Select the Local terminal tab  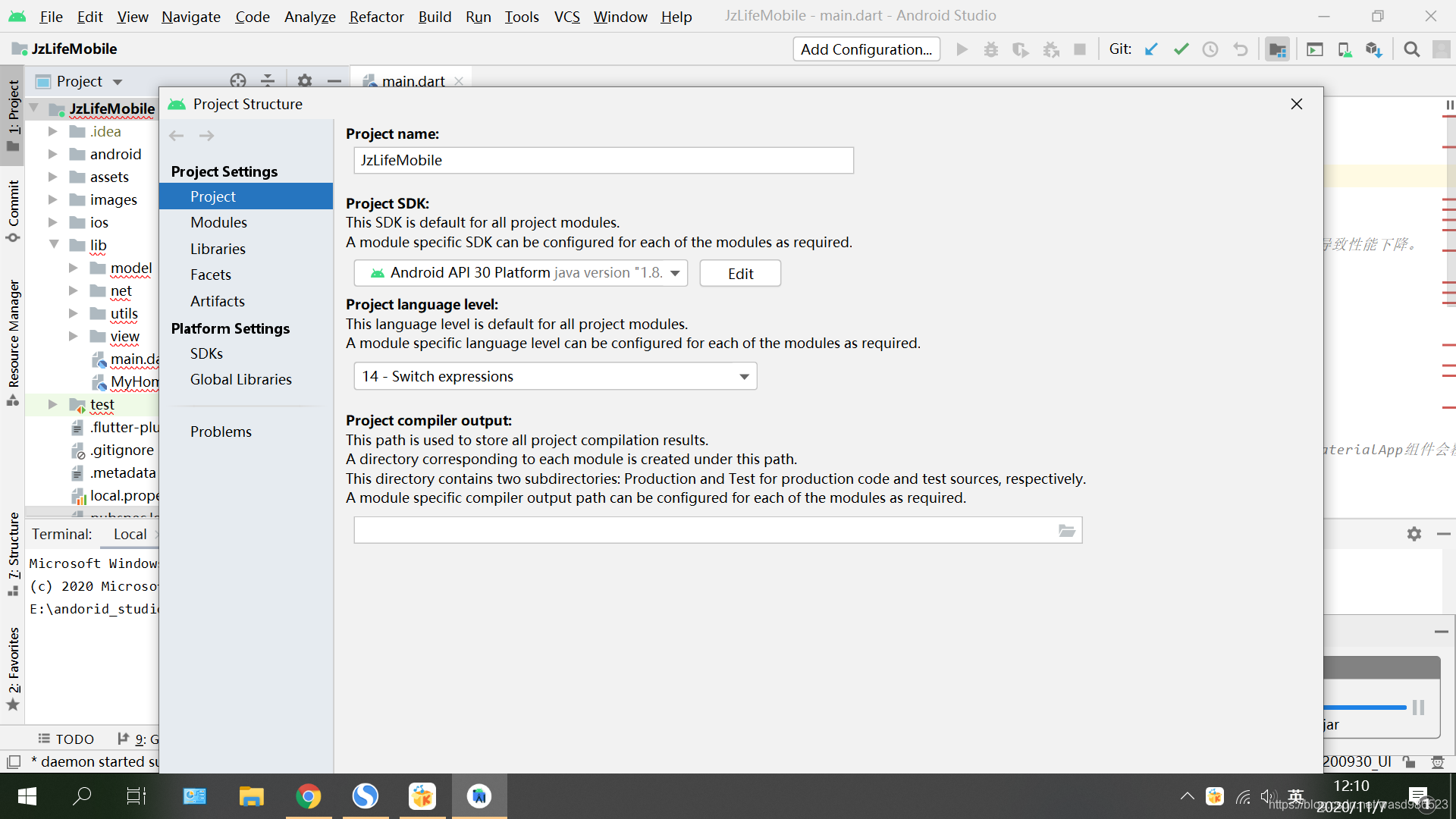[130, 534]
